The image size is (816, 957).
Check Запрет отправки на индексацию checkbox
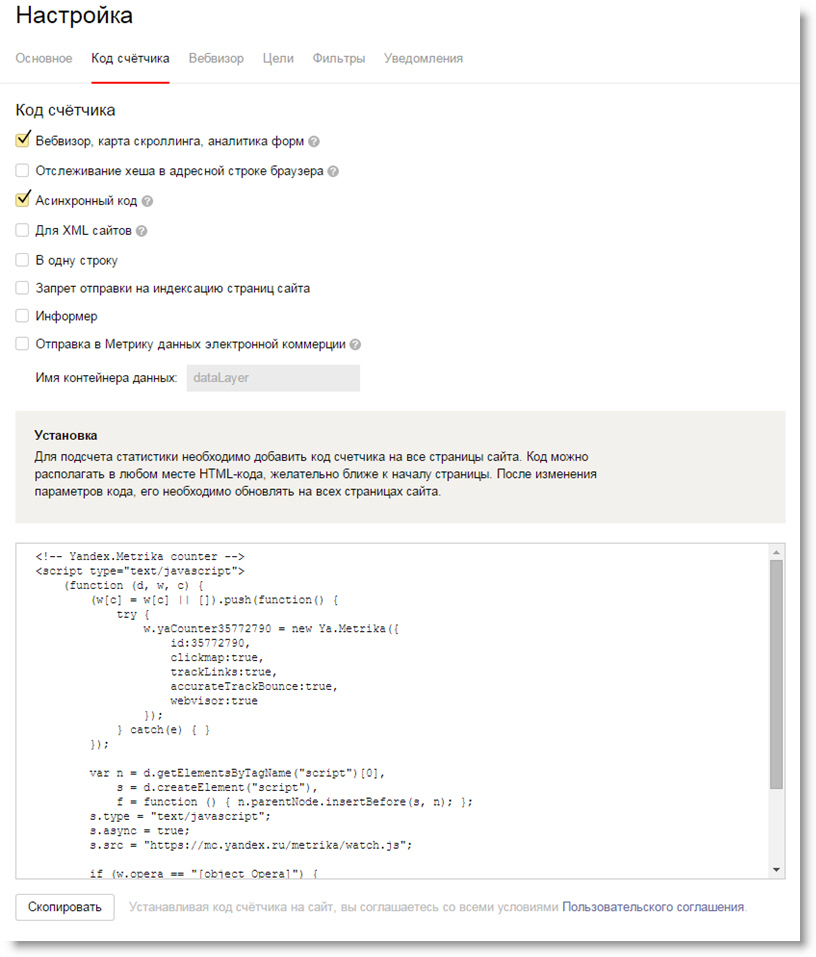pyautogui.click(x=23, y=288)
